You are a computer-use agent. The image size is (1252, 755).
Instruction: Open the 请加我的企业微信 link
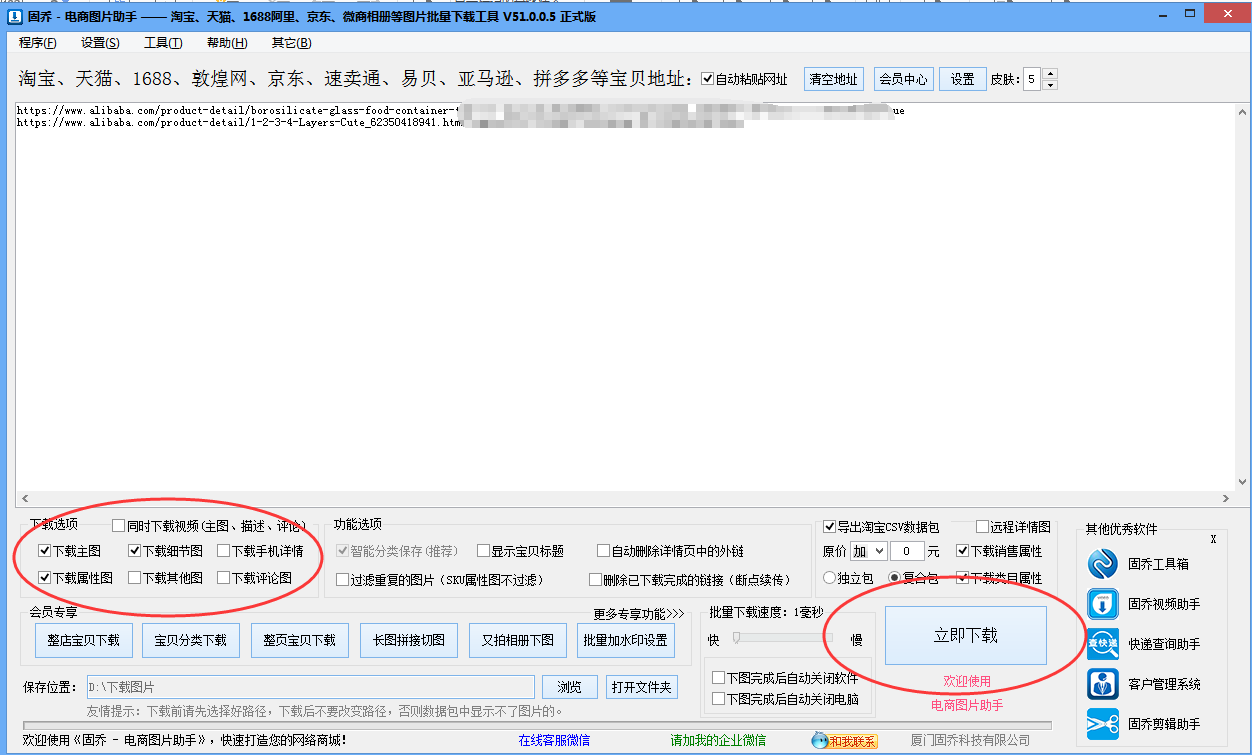pyautogui.click(x=718, y=740)
